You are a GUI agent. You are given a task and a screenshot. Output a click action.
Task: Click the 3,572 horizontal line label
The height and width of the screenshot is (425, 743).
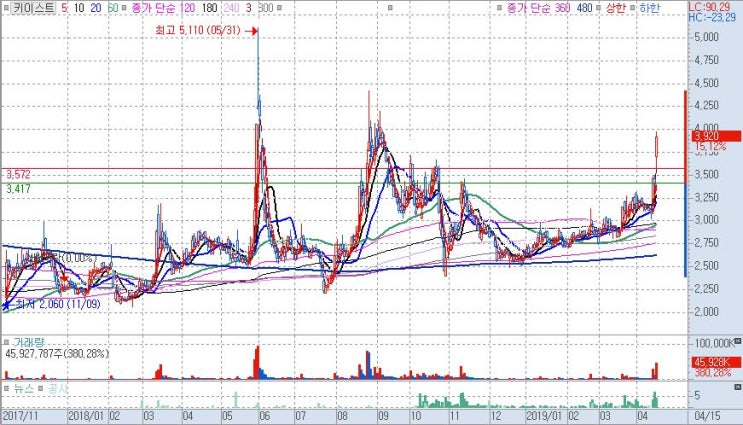pos(18,174)
